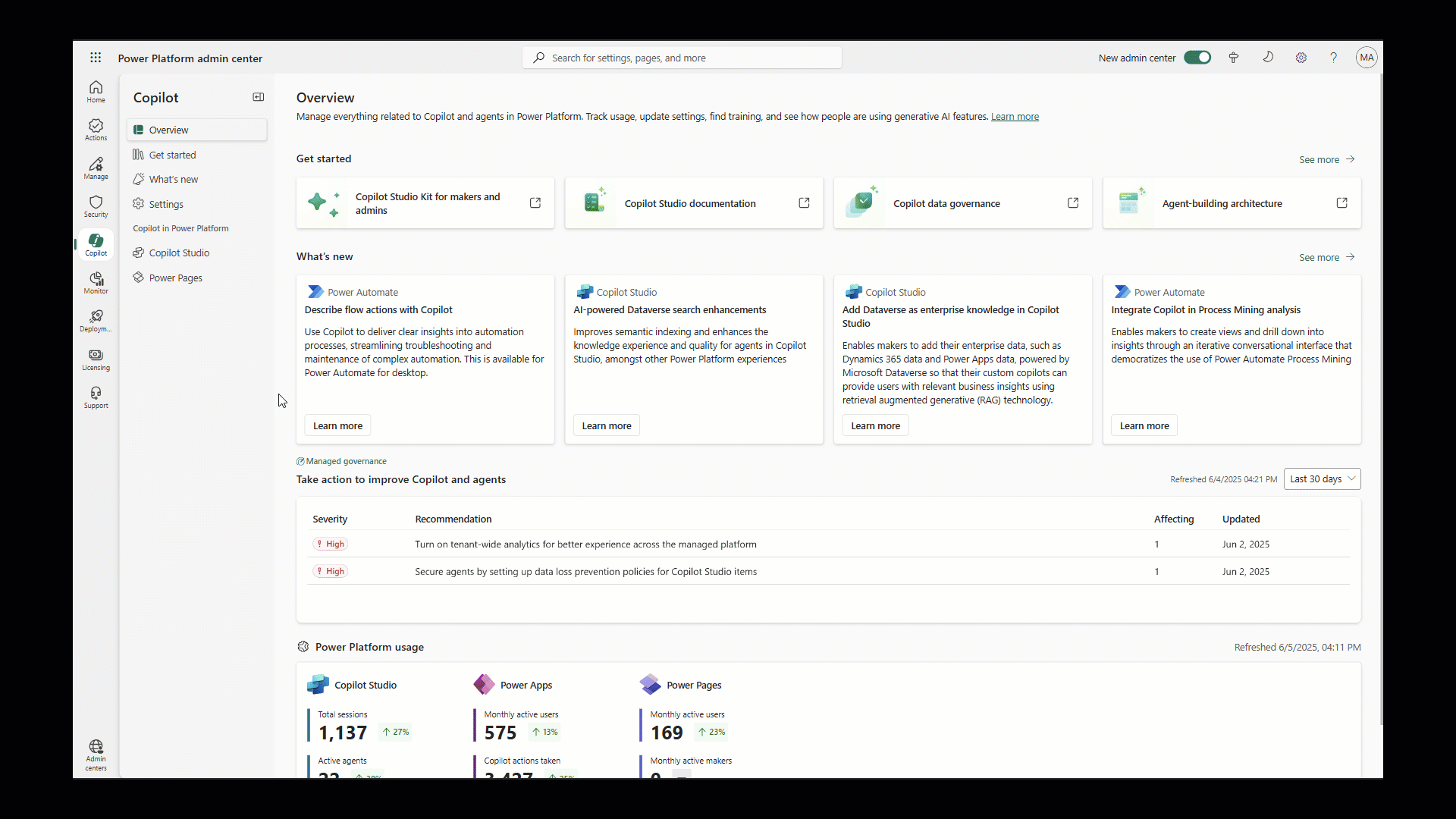This screenshot has width=1456, height=819.
Task: Open What's new menu item
Action: (173, 180)
